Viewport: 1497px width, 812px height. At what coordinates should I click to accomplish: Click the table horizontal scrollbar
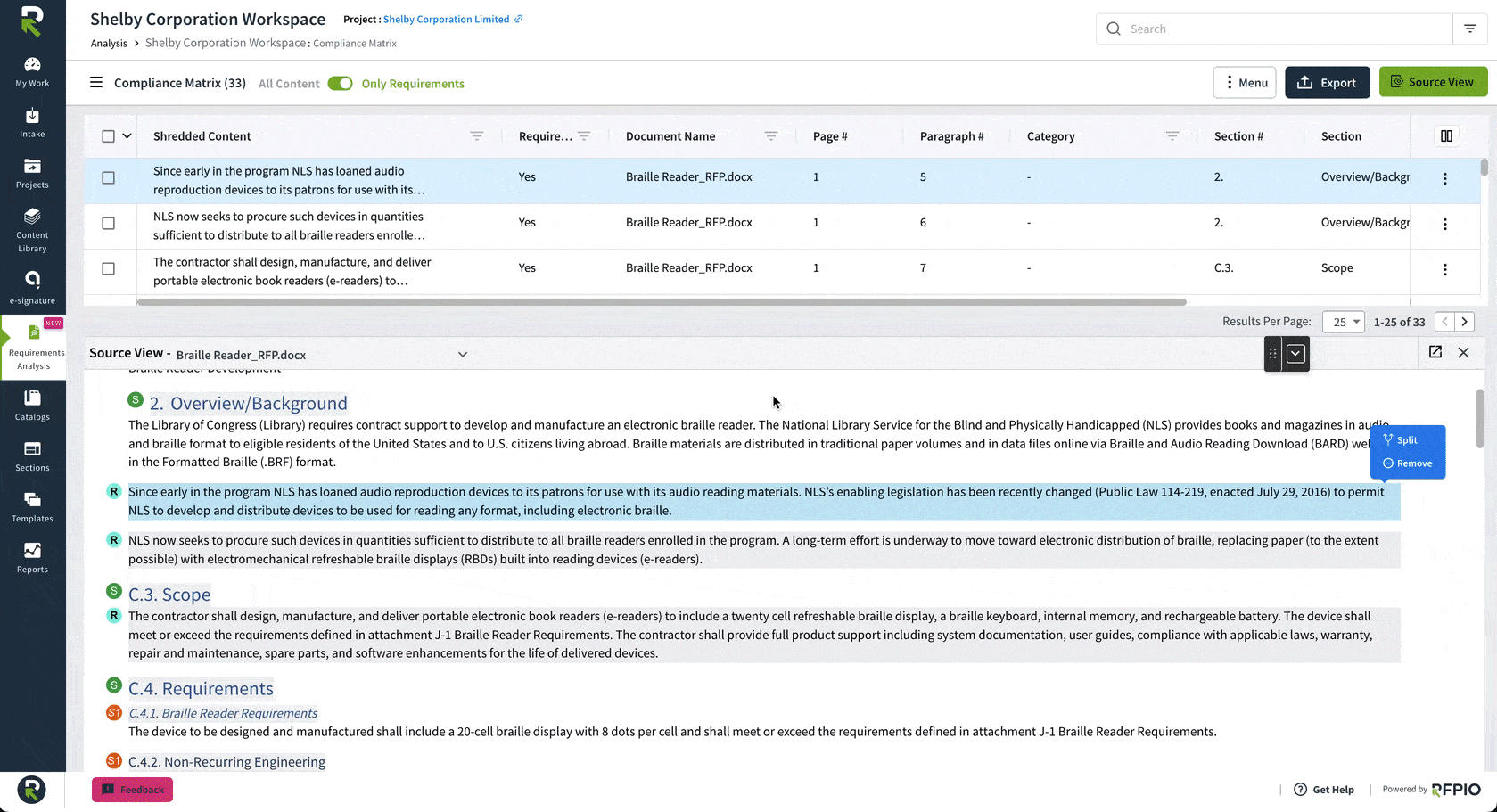pyautogui.click(x=662, y=302)
